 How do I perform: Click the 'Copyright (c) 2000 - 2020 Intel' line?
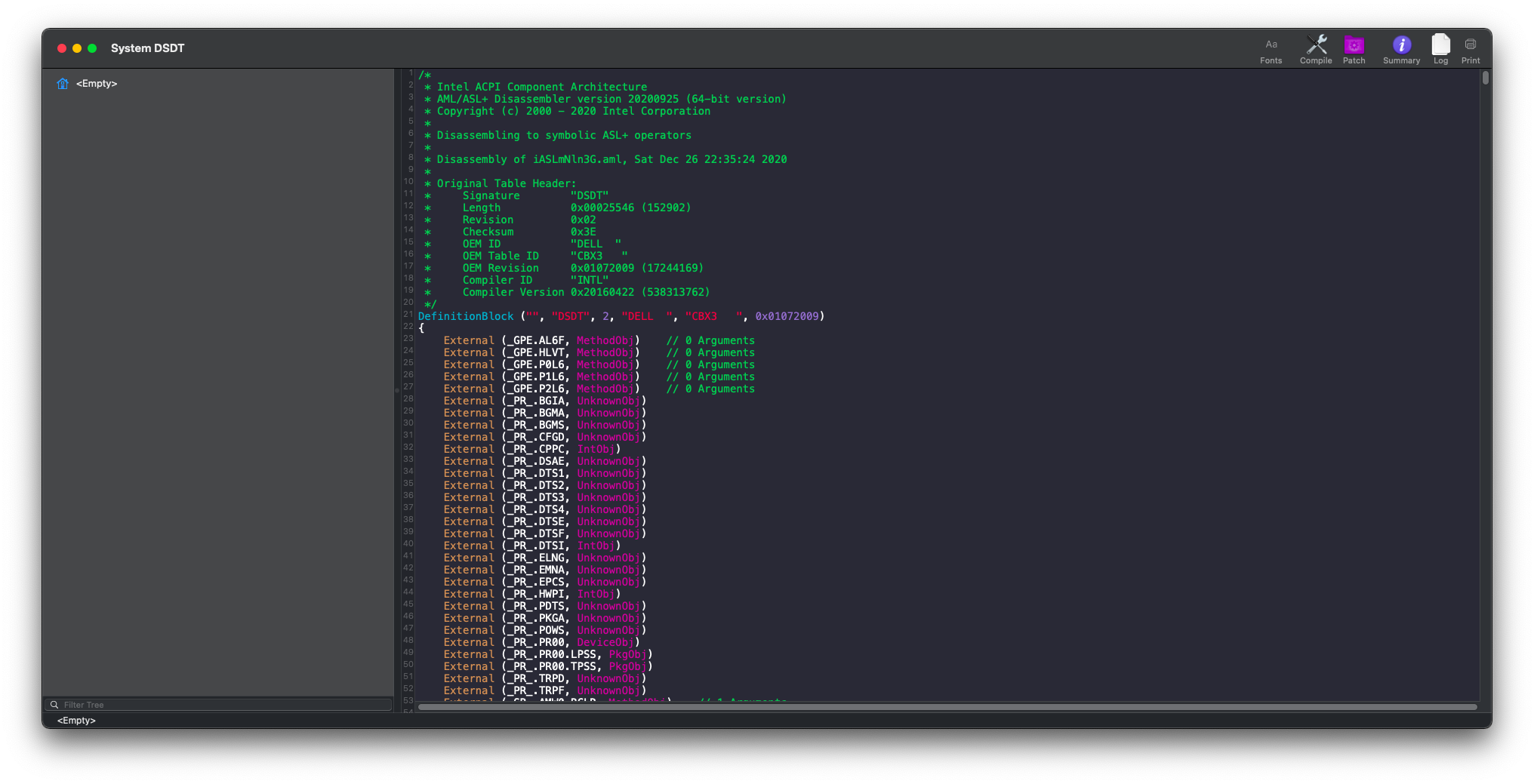point(567,111)
